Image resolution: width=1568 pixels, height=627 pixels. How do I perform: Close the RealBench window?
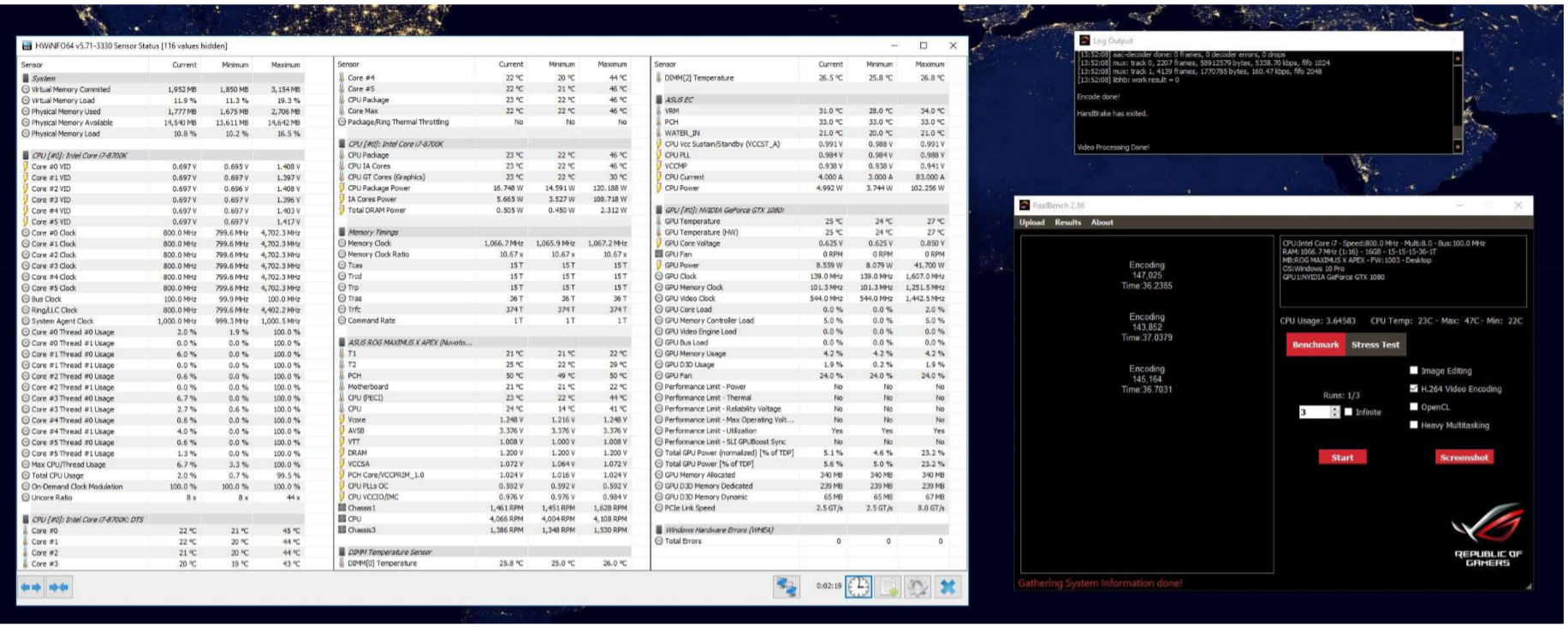[x=1518, y=206]
